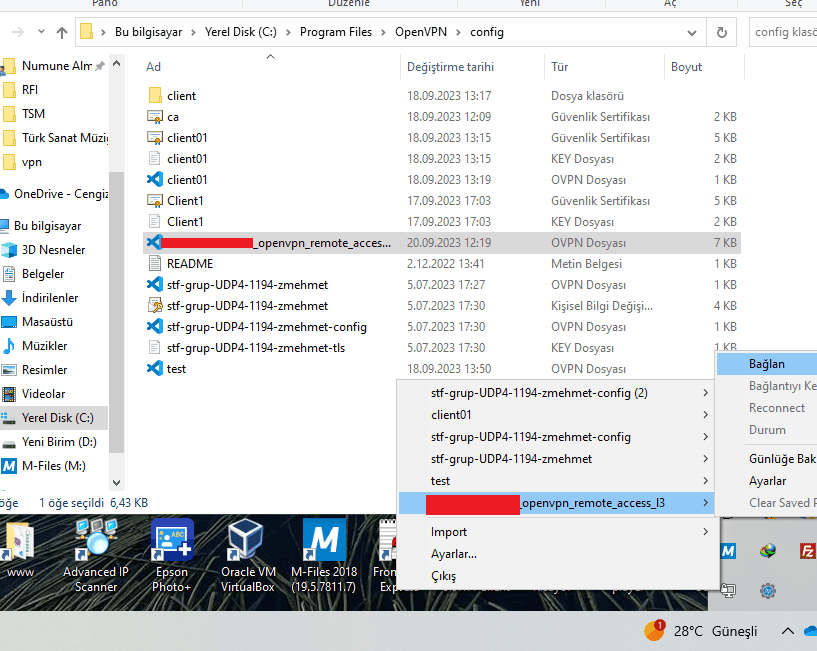Click the up-directory arrow icon
817x651 pixels.
62,32
